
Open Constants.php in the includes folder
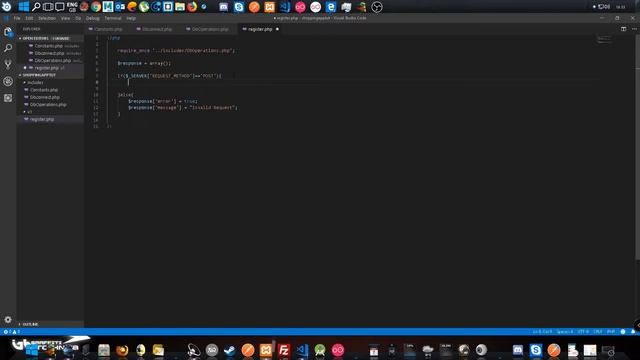(x=50, y=90)
